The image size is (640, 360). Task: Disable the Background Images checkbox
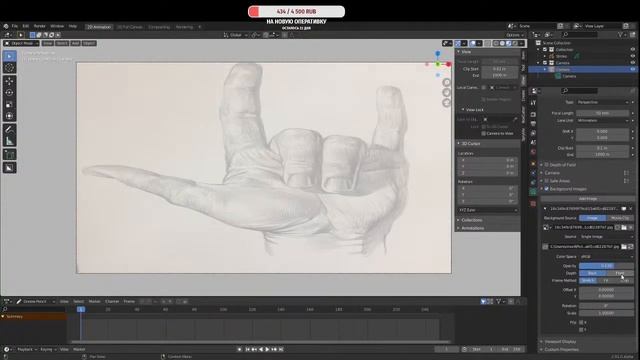pyautogui.click(x=547, y=189)
